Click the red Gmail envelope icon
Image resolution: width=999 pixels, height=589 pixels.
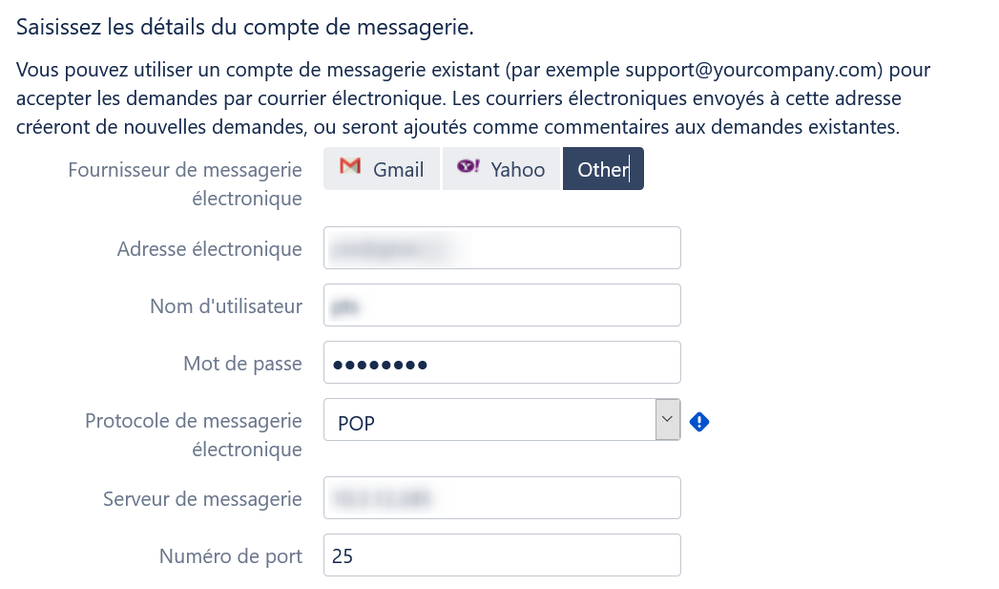(350, 166)
